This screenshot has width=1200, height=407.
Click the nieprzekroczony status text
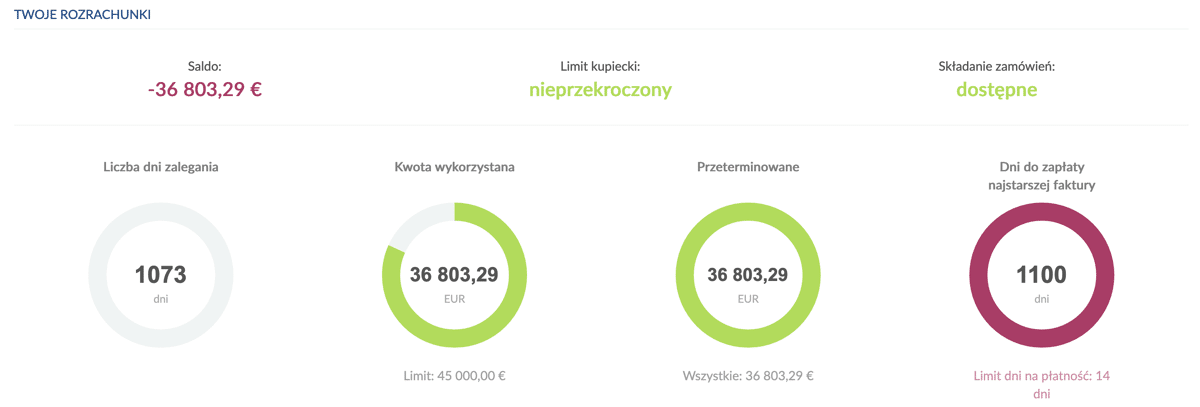coord(600,90)
